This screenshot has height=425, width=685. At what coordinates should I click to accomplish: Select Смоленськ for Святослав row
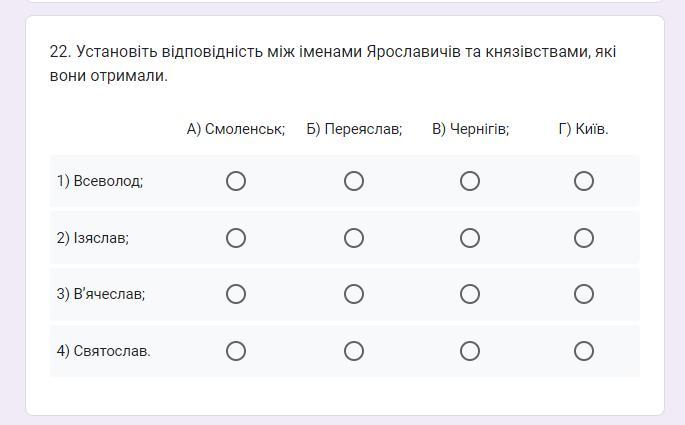[x=236, y=351]
